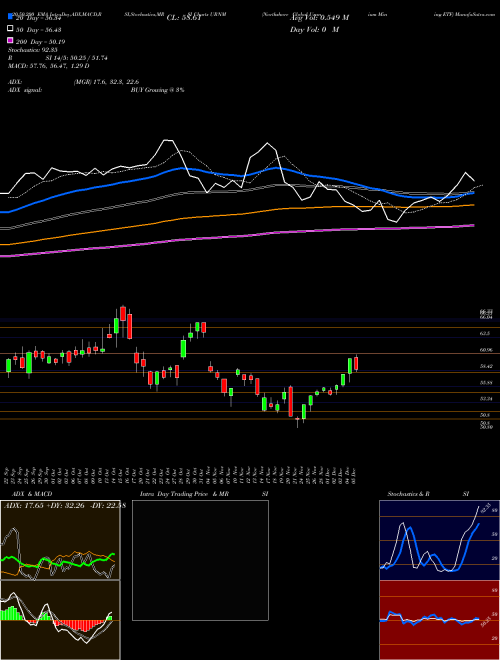The image size is (500, 660).
Task: Click the tallest red candlestick at the October peak
Action: point(123,314)
